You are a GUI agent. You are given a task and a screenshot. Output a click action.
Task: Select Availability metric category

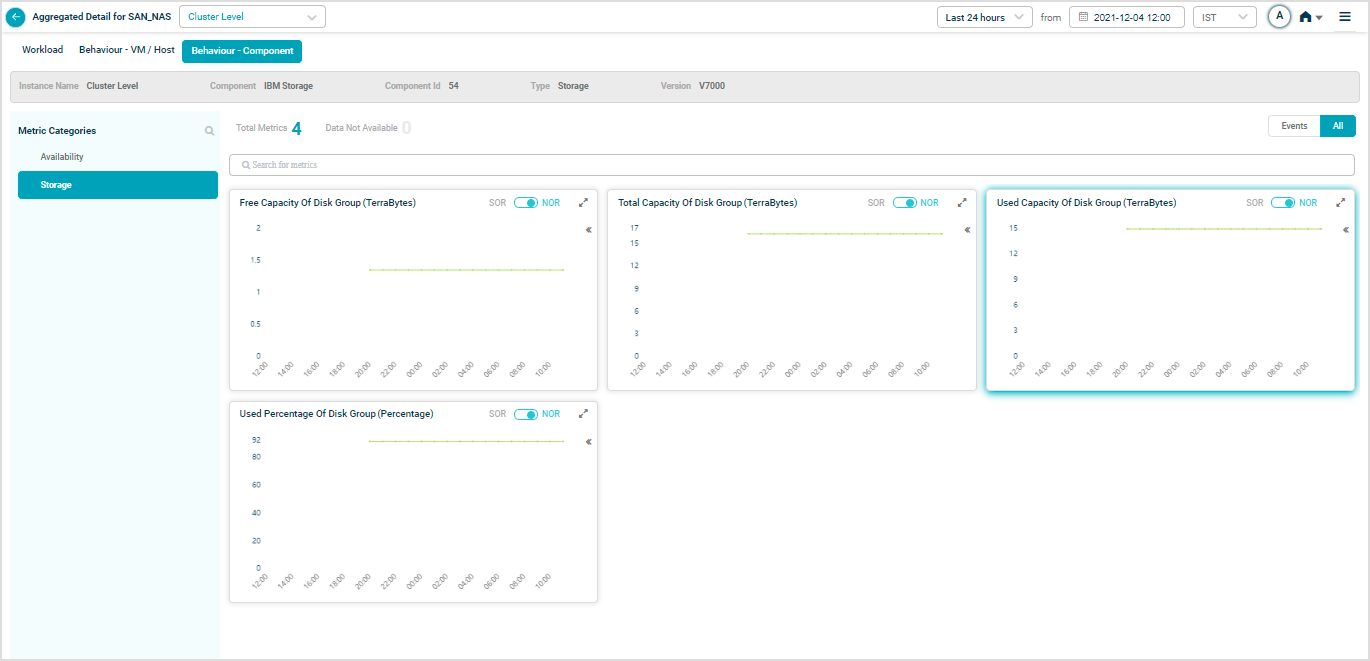pyautogui.click(x=62, y=157)
